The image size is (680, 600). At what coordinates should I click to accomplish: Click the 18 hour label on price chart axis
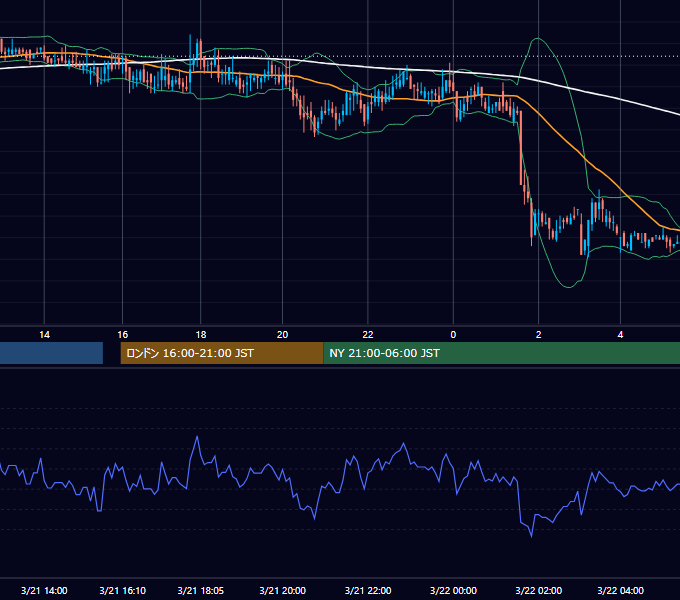[x=201, y=335]
